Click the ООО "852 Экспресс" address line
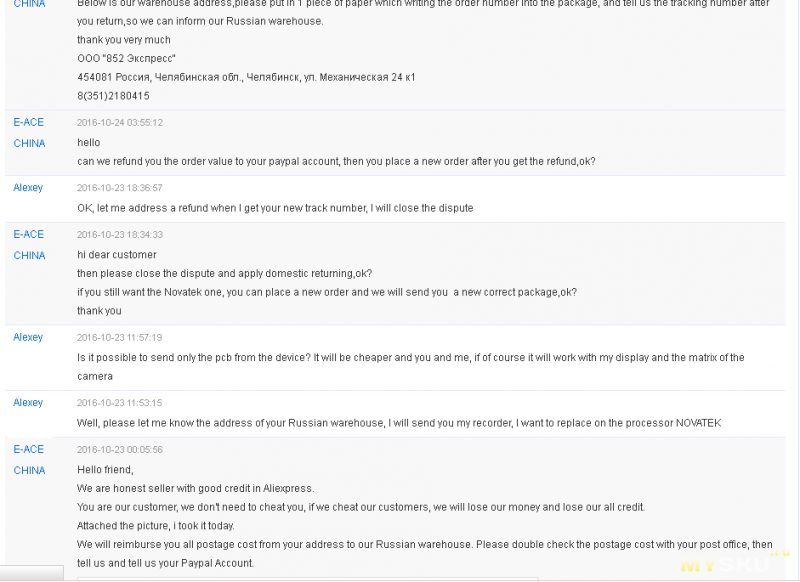The height and width of the screenshot is (582, 800). coord(127,59)
